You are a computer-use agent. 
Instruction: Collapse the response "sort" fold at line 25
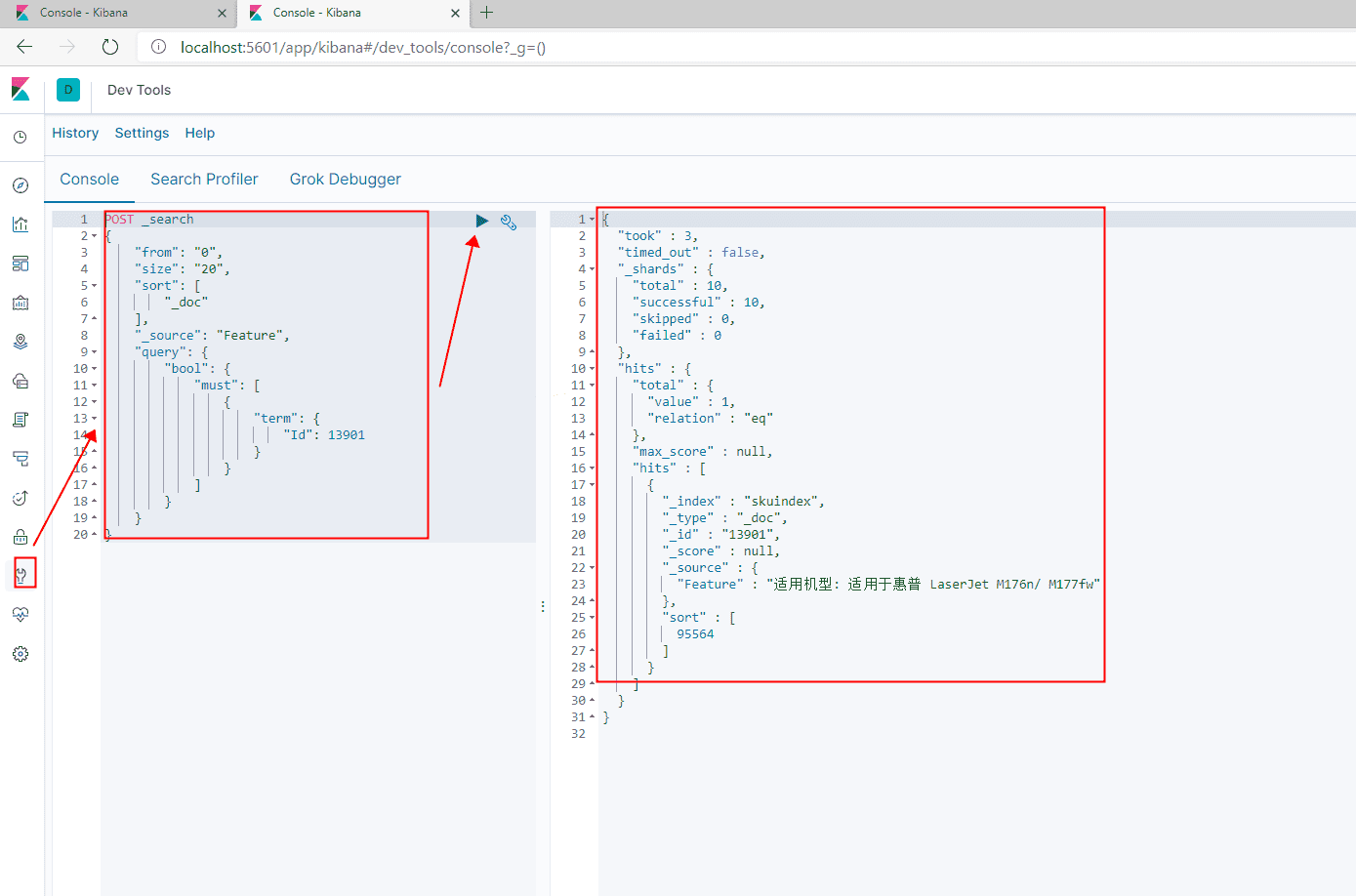593,618
